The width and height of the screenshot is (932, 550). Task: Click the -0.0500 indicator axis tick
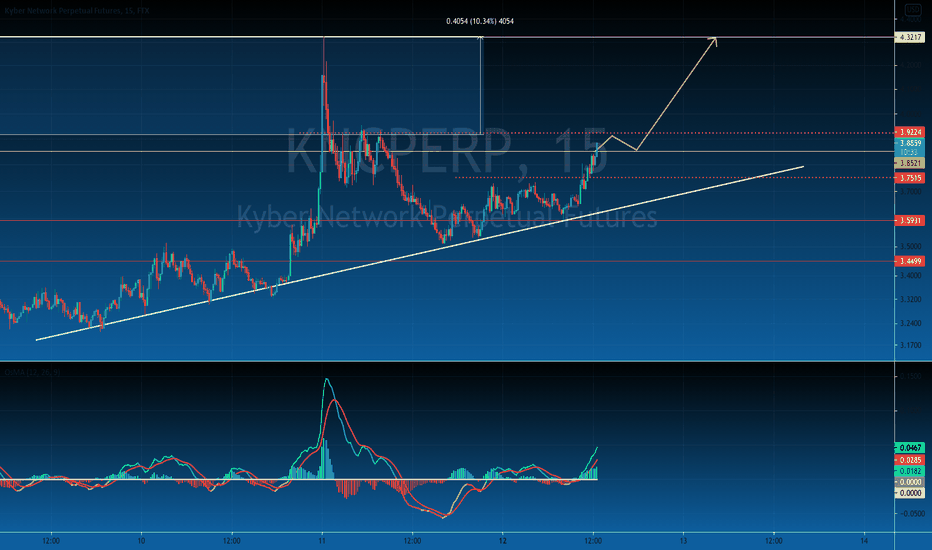point(911,513)
